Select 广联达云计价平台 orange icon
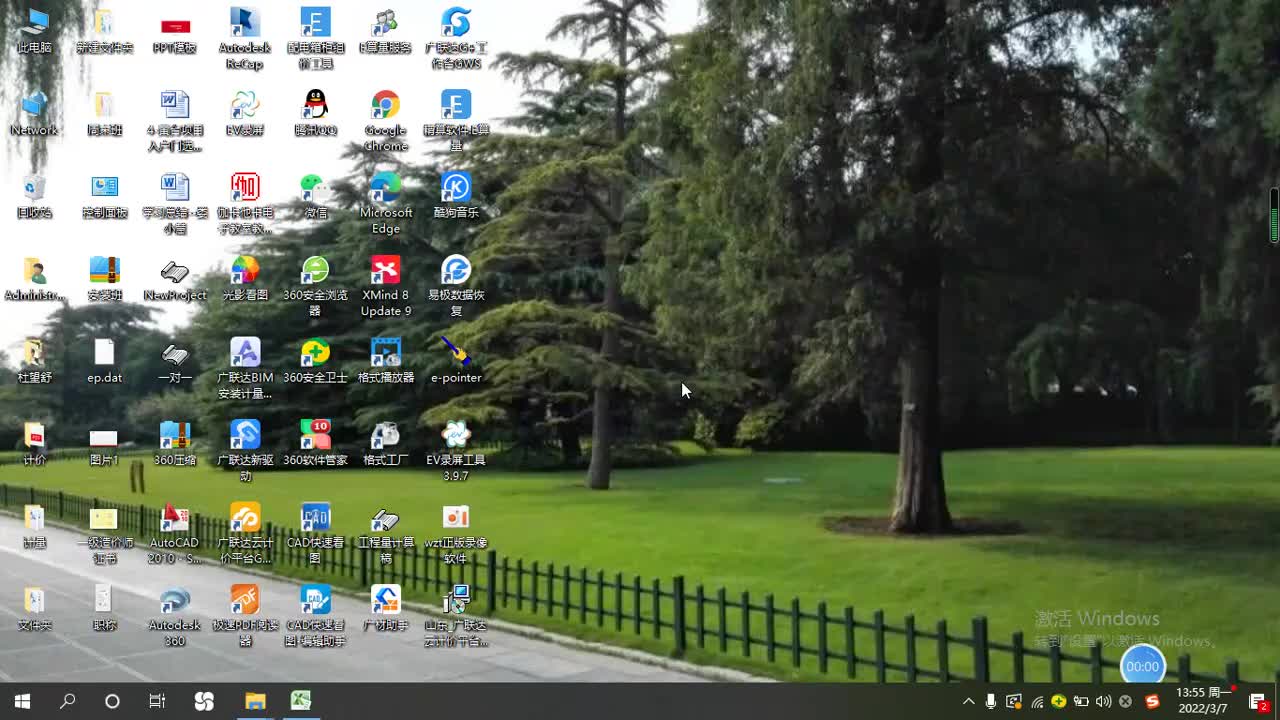This screenshot has width=1280, height=720. (245, 534)
